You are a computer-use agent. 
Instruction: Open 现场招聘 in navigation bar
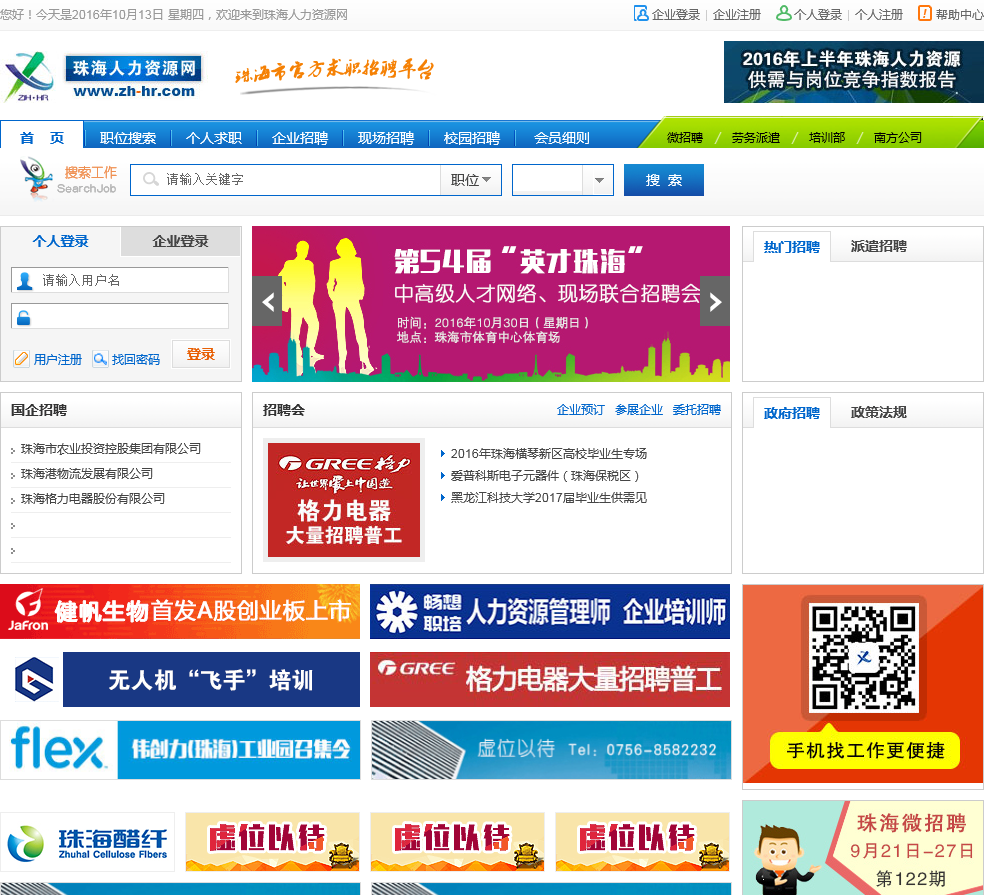click(x=385, y=137)
